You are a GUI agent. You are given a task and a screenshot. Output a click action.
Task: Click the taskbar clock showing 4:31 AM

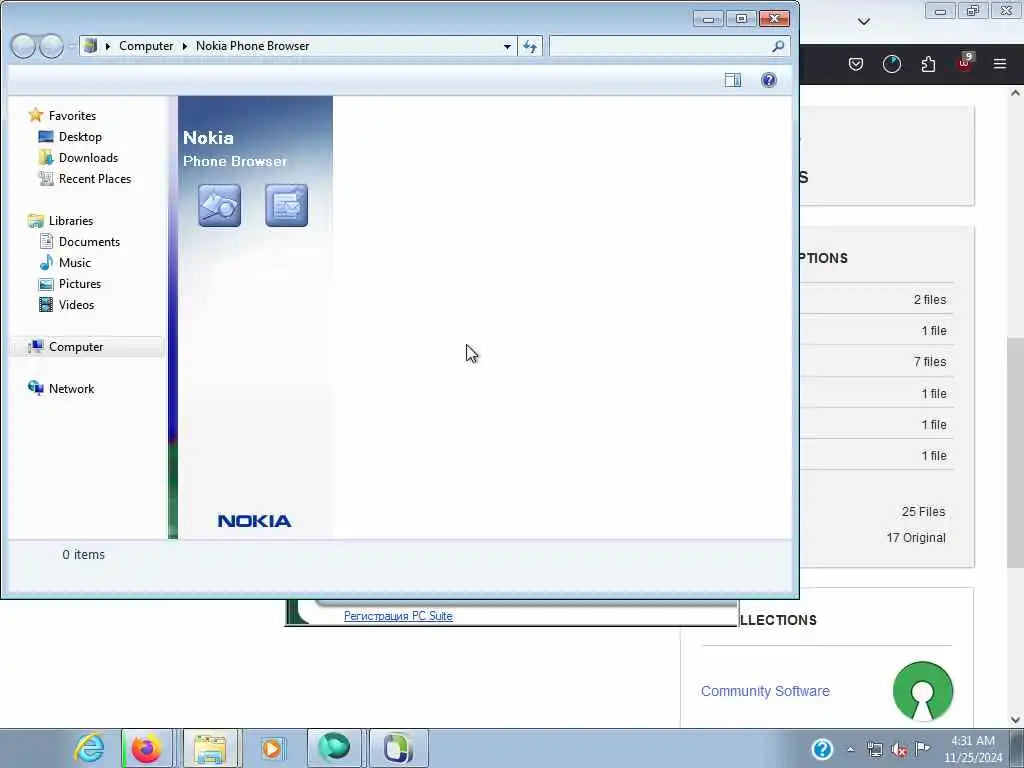(x=972, y=749)
